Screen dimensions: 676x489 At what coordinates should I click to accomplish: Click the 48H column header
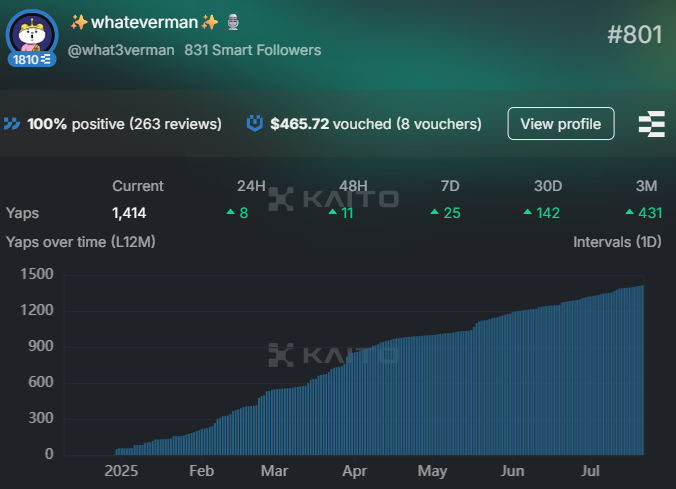click(353, 186)
